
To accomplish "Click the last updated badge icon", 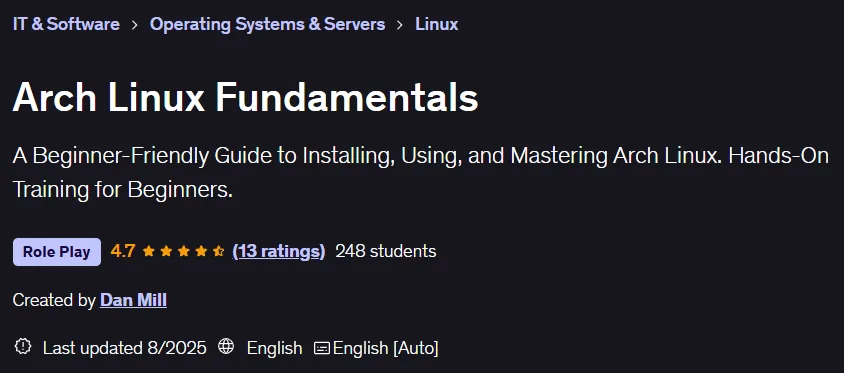I will click(23, 347).
